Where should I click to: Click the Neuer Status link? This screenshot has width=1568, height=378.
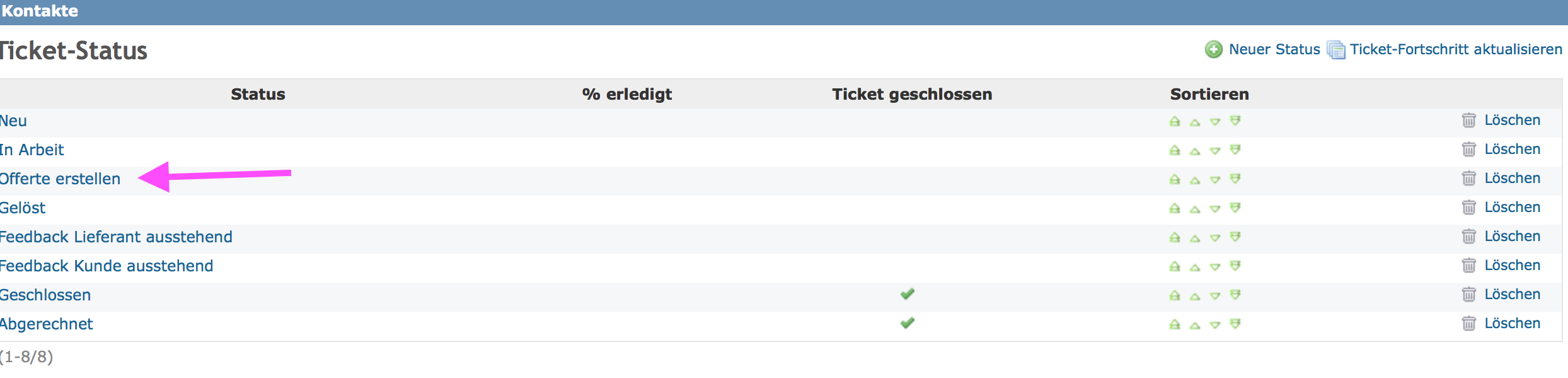click(1274, 49)
